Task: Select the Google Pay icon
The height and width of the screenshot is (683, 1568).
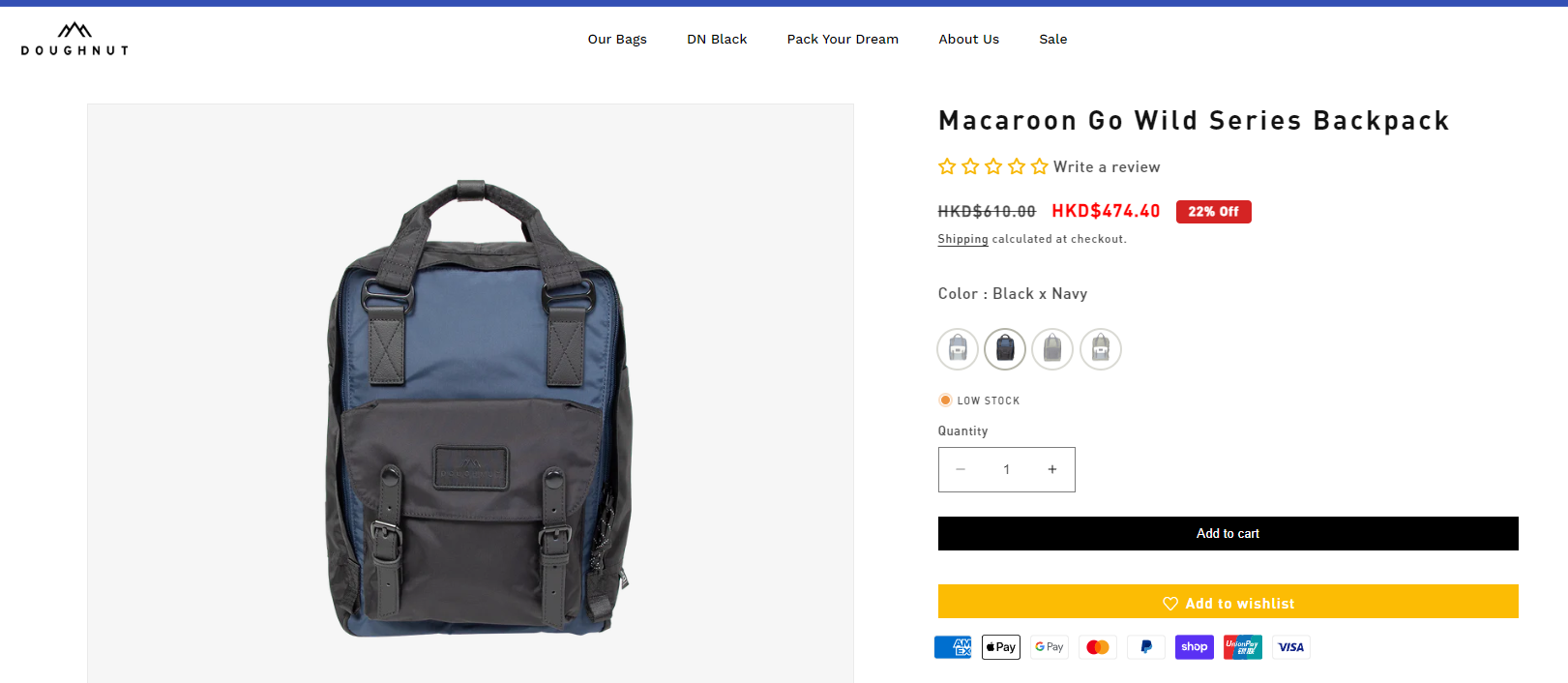Action: click(x=1050, y=647)
